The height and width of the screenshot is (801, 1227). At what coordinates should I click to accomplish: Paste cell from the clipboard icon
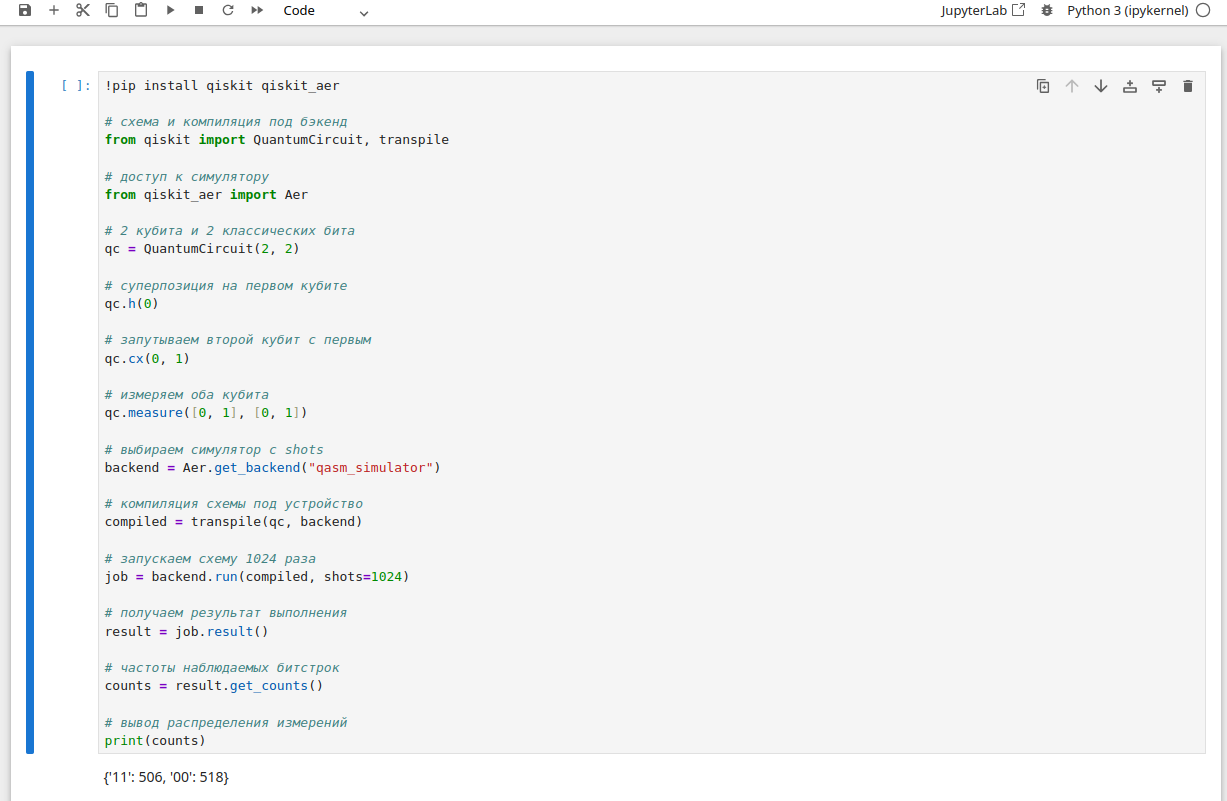pyautogui.click(x=141, y=10)
